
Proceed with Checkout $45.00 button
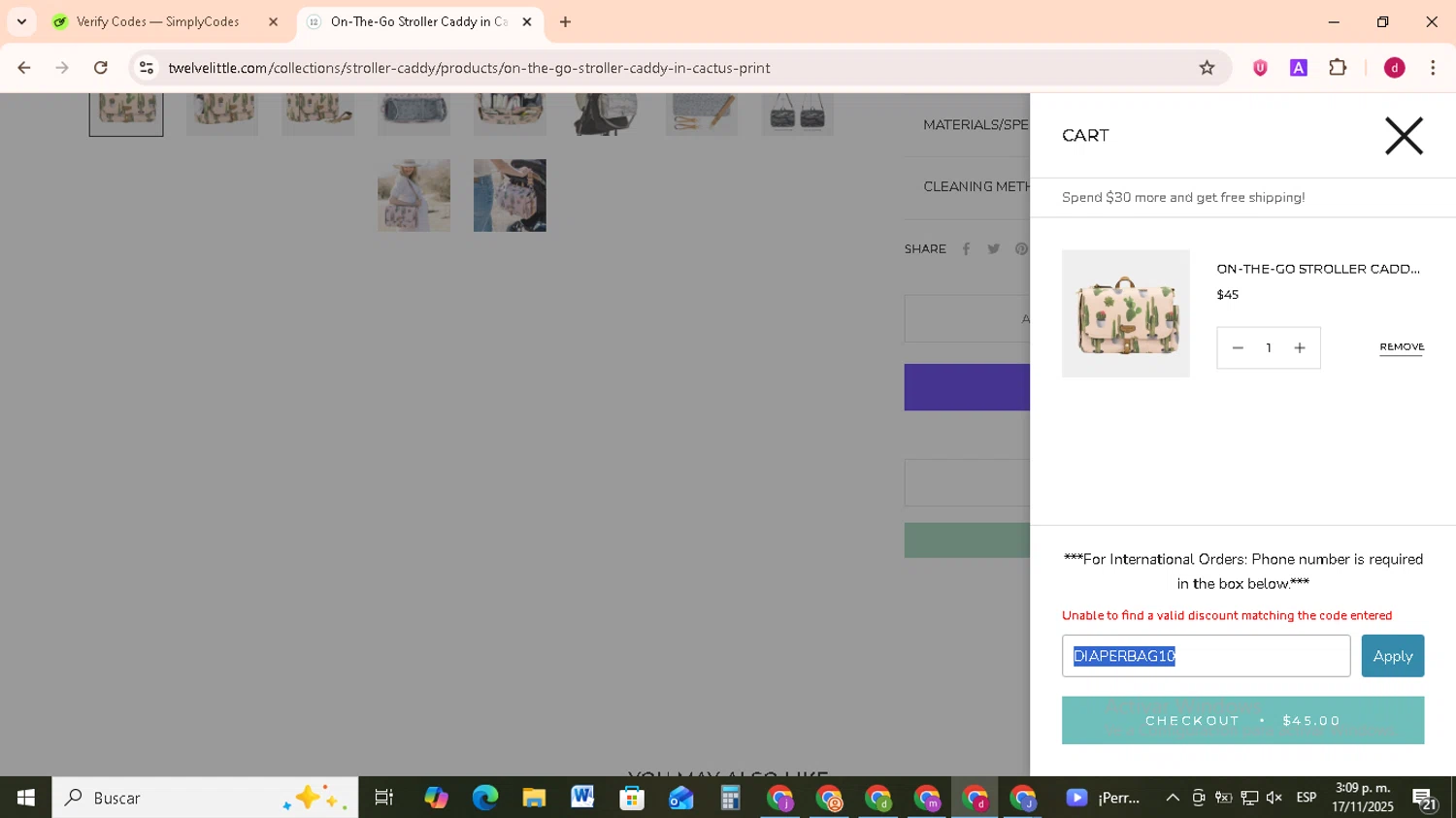pyautogui.click(x=1242, y=720)
